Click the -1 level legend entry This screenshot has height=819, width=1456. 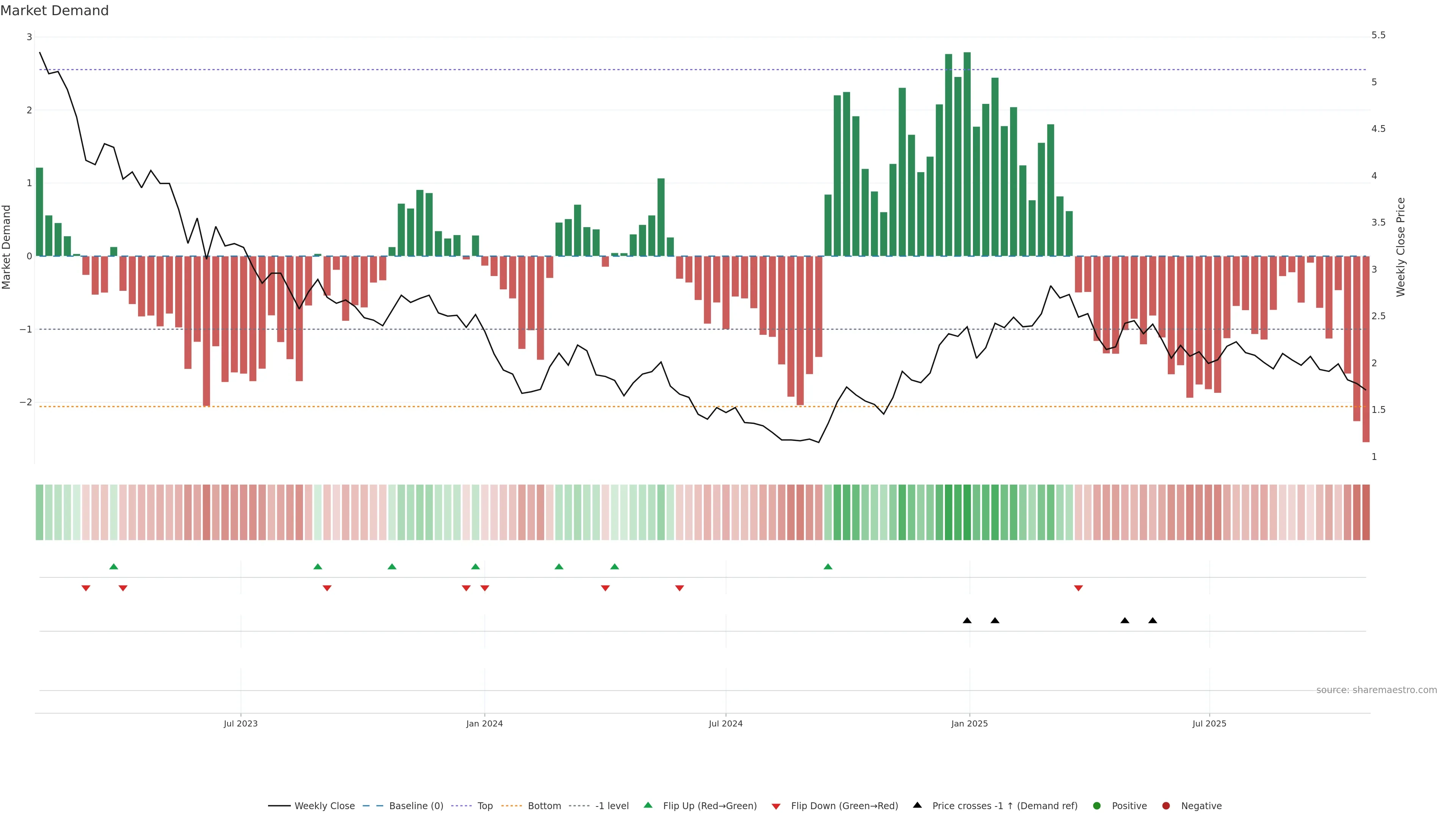612,806
